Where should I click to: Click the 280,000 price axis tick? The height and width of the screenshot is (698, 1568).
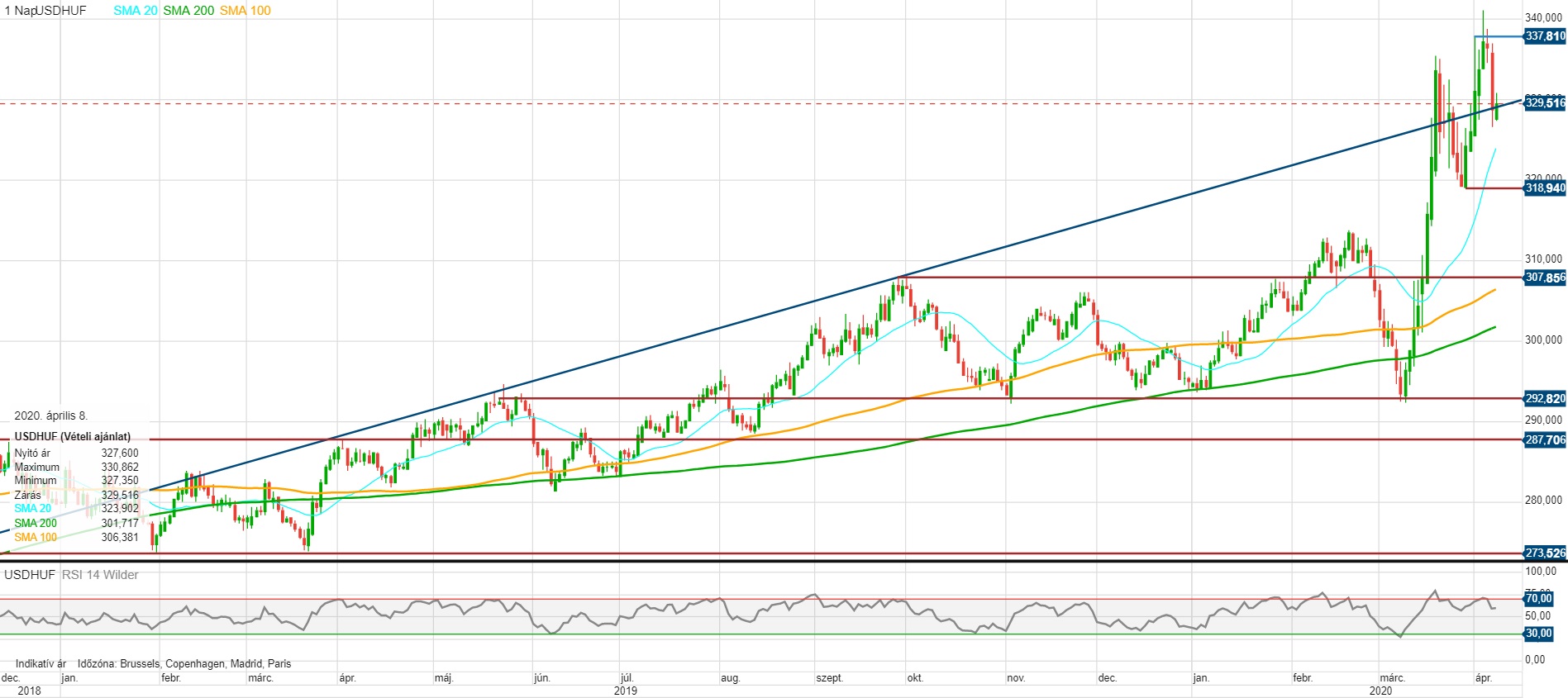[1543, 501]
